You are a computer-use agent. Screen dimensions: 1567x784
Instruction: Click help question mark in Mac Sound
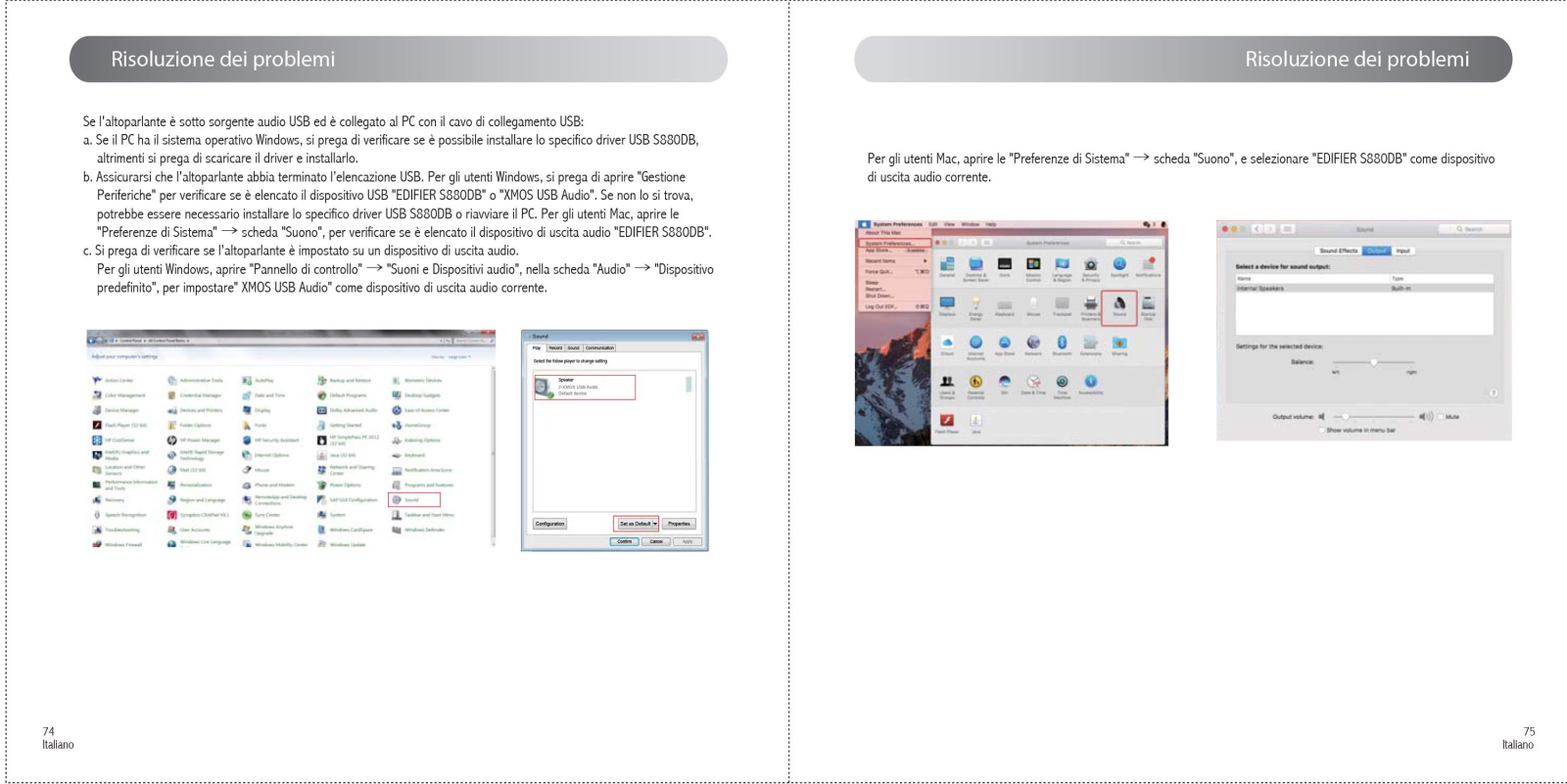pyautogui.click(x=1494, y=392)
